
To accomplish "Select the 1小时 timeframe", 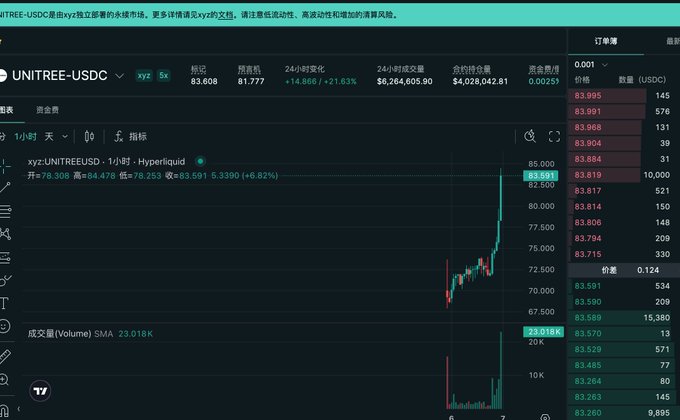I will (x=25, y=137).
